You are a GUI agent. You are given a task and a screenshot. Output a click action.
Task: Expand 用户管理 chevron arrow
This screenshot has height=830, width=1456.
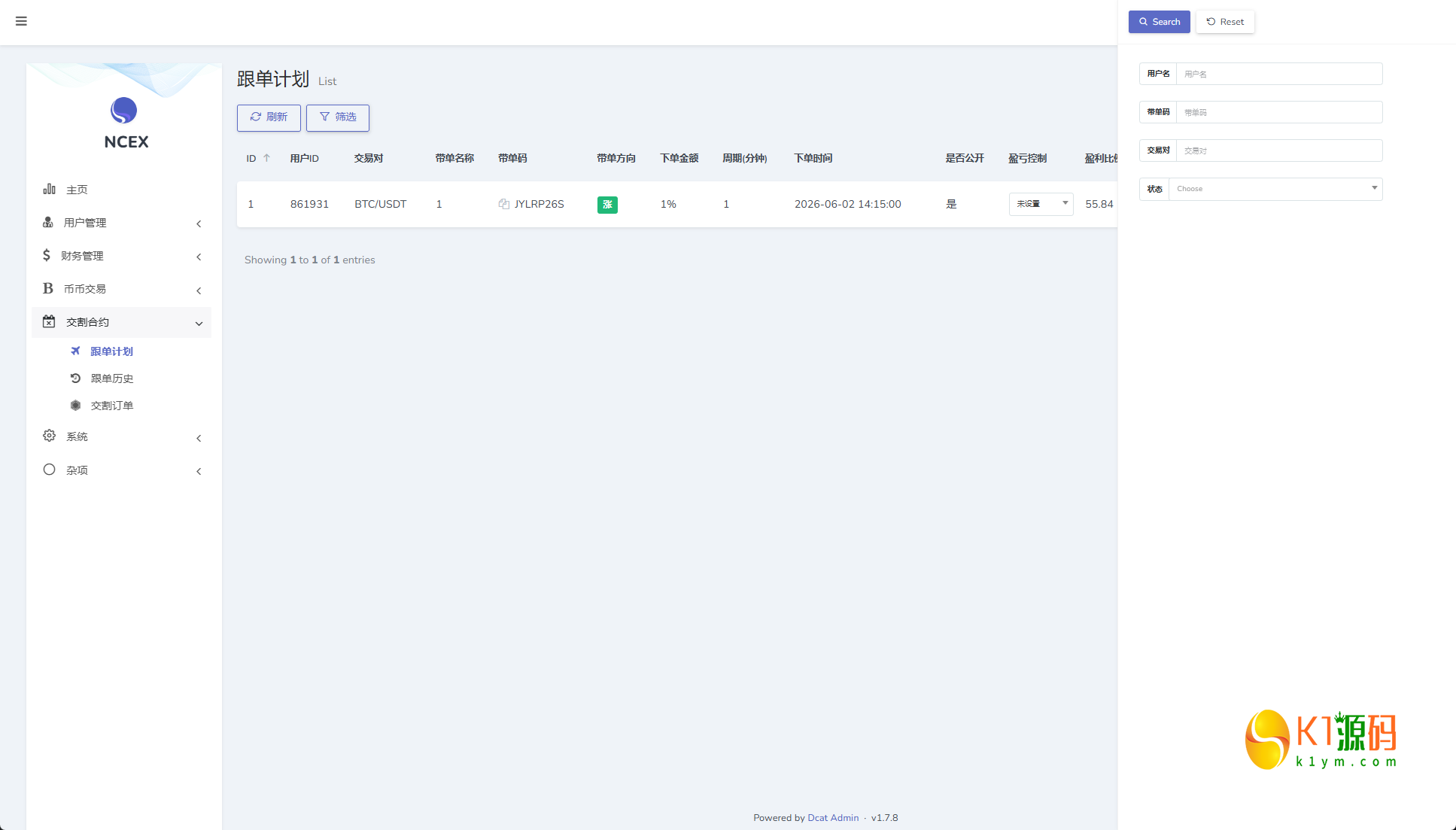coord(199,223)
